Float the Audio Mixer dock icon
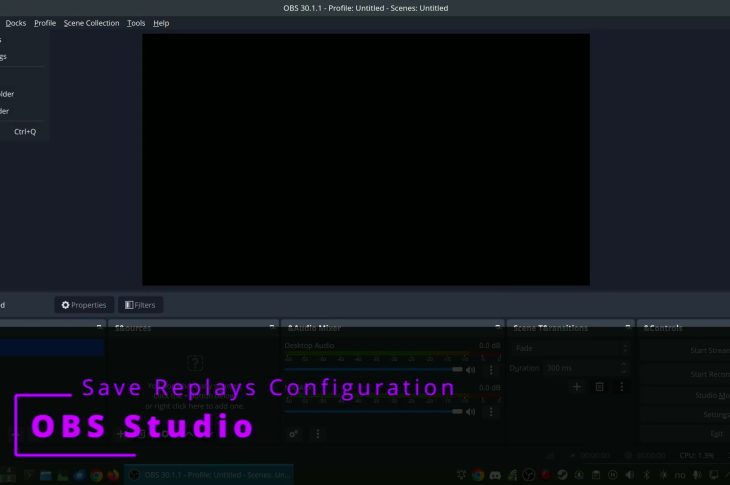Viewport: 730px width, 485px height. pyautogui.click(x=498, y=327)
